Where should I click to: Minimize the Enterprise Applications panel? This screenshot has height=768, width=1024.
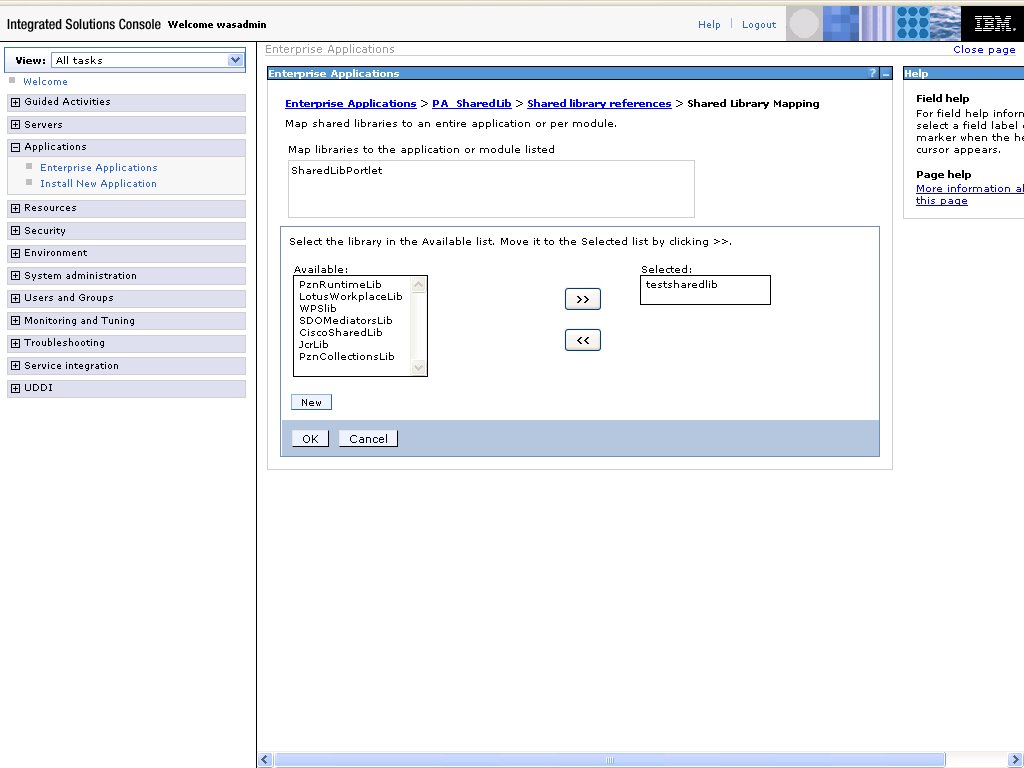point(886,74)
